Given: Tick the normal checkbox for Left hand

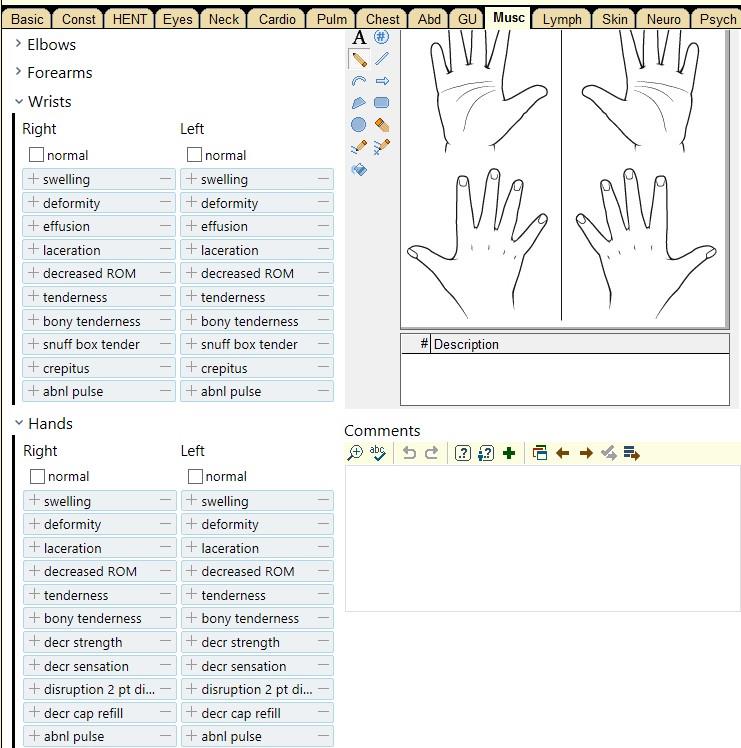Looking at the screenshot, I should 195,477.
